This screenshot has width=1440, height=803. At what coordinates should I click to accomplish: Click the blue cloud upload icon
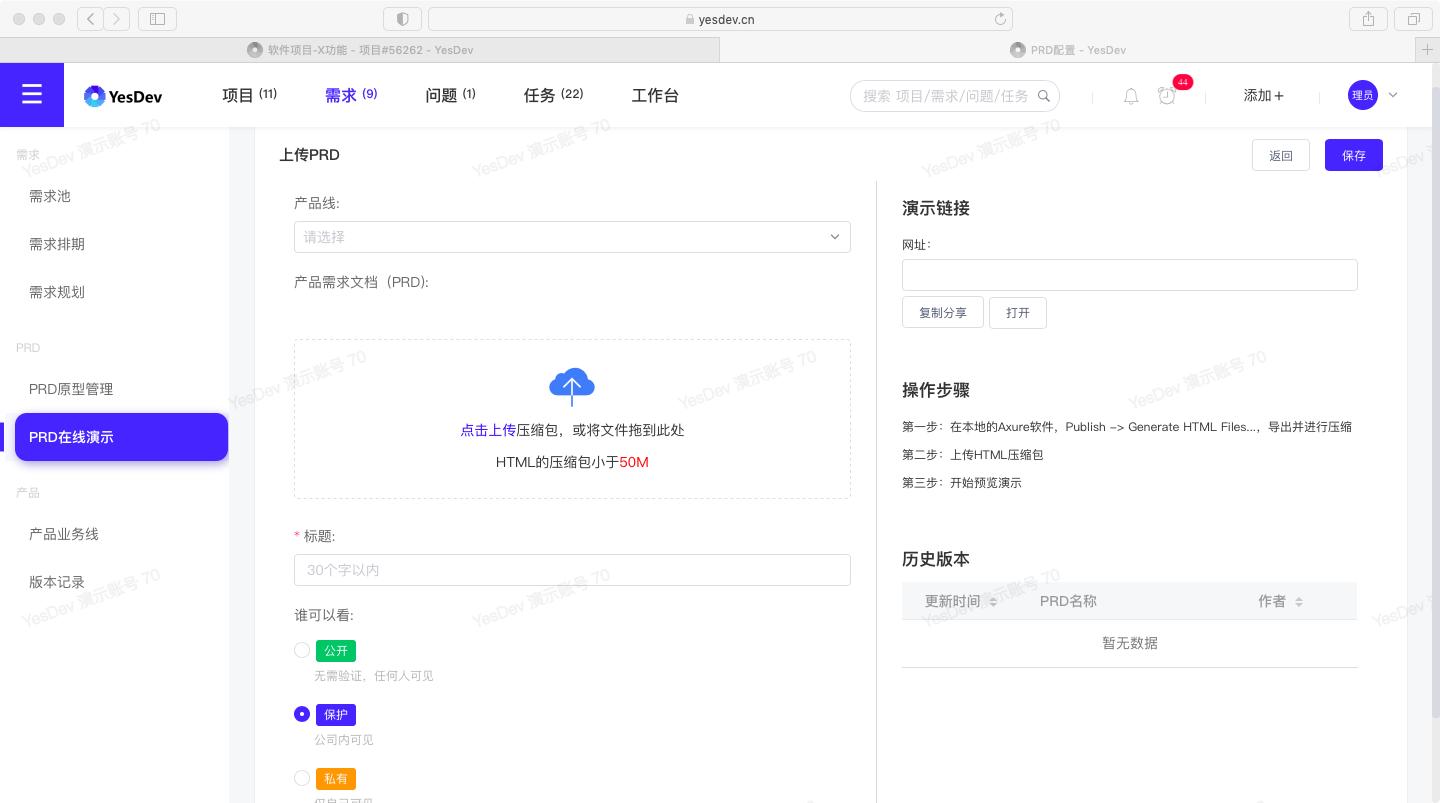(572, 387)
